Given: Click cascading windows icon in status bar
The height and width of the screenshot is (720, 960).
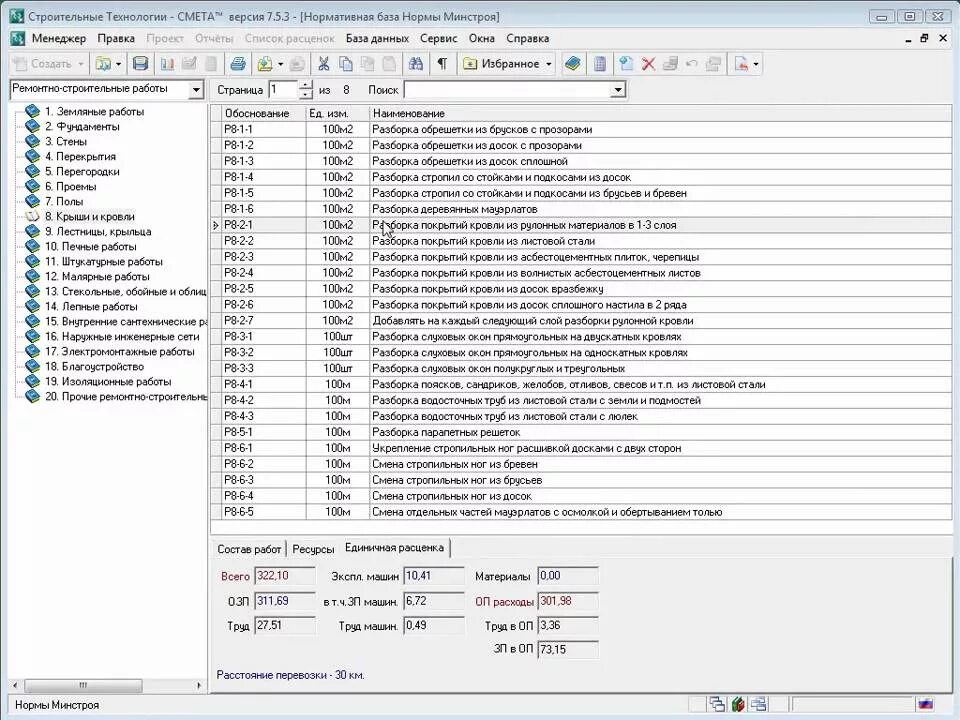Looking at the screenshot, I should tap(717, 704).
